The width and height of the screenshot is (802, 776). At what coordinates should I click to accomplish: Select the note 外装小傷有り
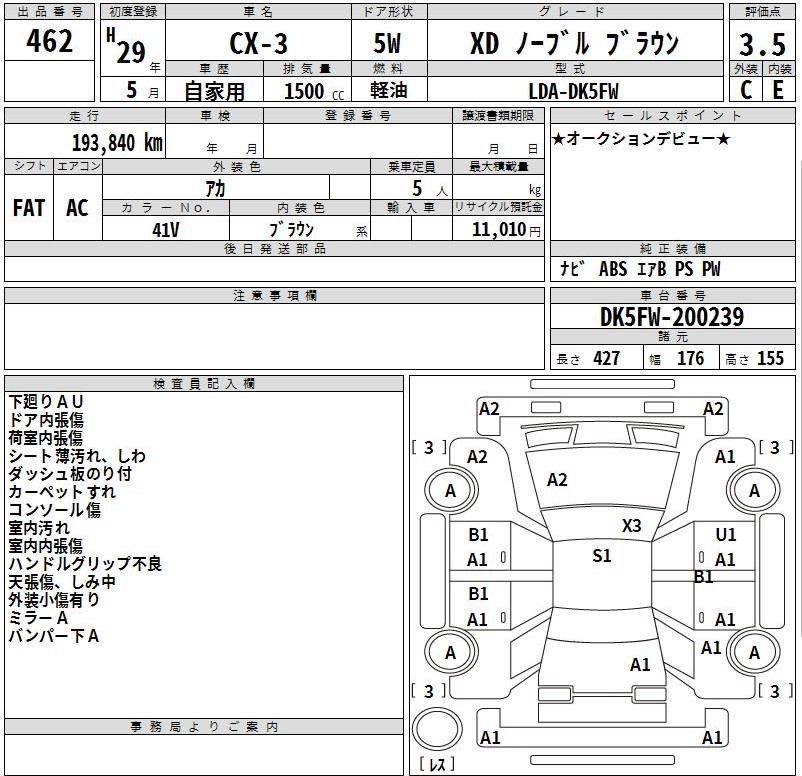pos(54,600)
